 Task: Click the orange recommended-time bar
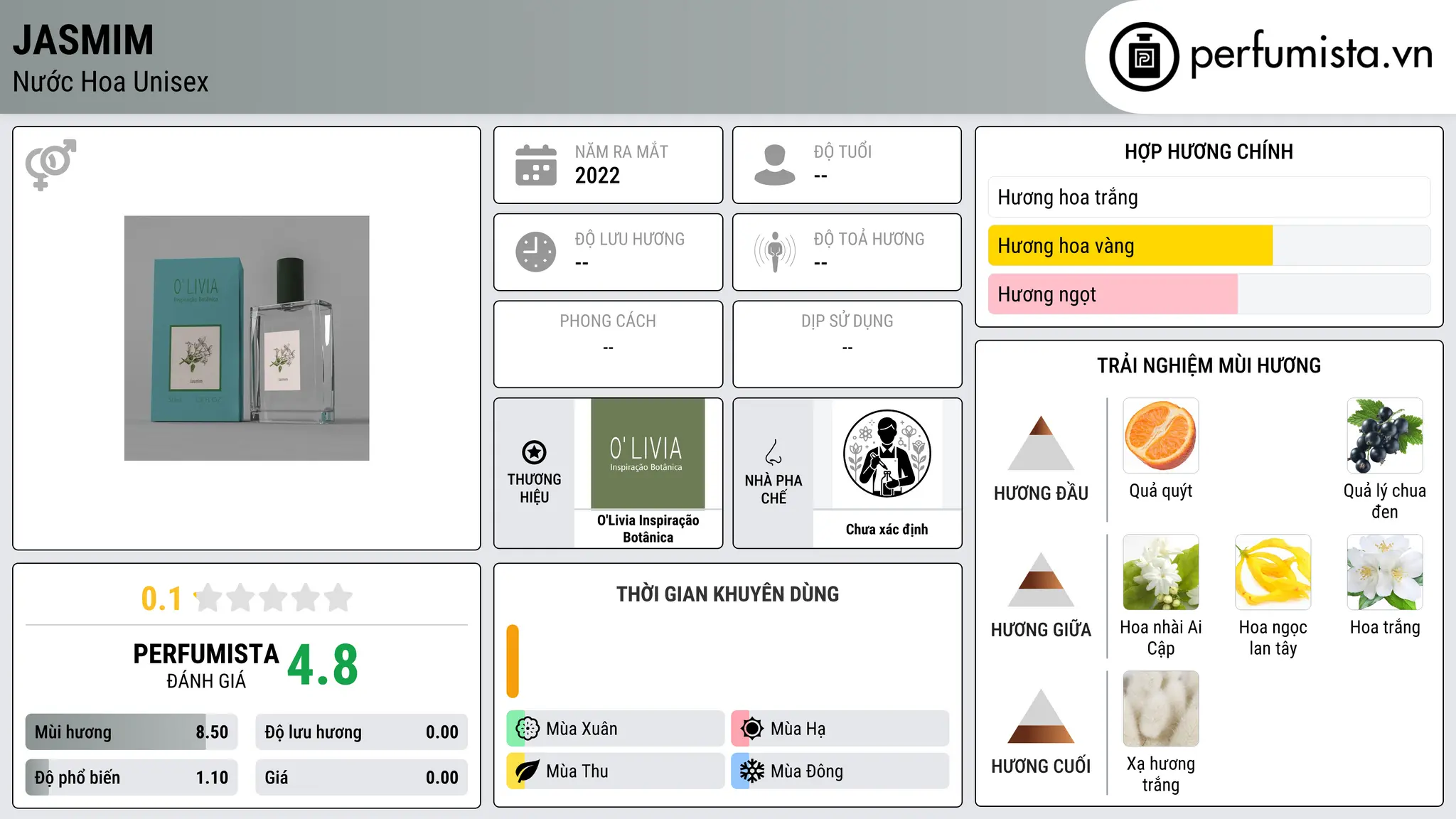[x=513, y=661]
